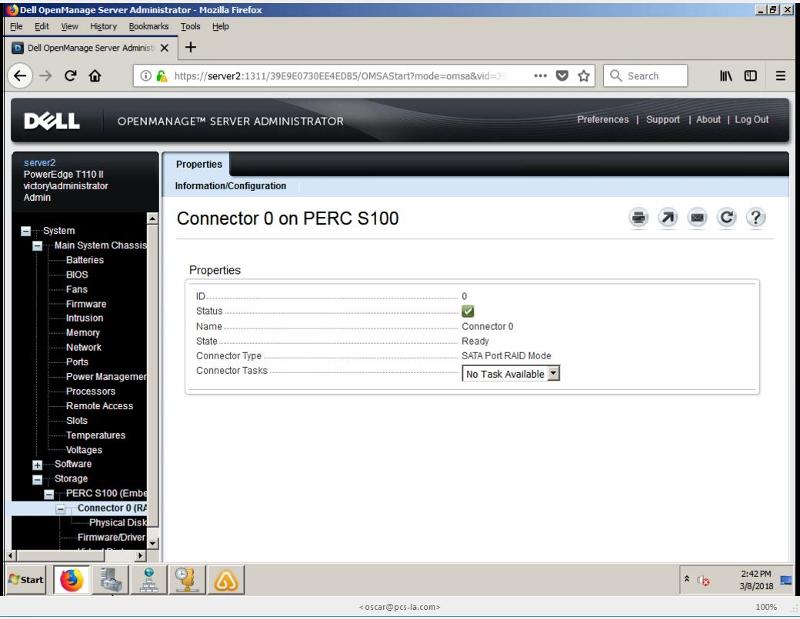
Task: Open the Information/Configuration sub-tab
Action: point(231,186)
